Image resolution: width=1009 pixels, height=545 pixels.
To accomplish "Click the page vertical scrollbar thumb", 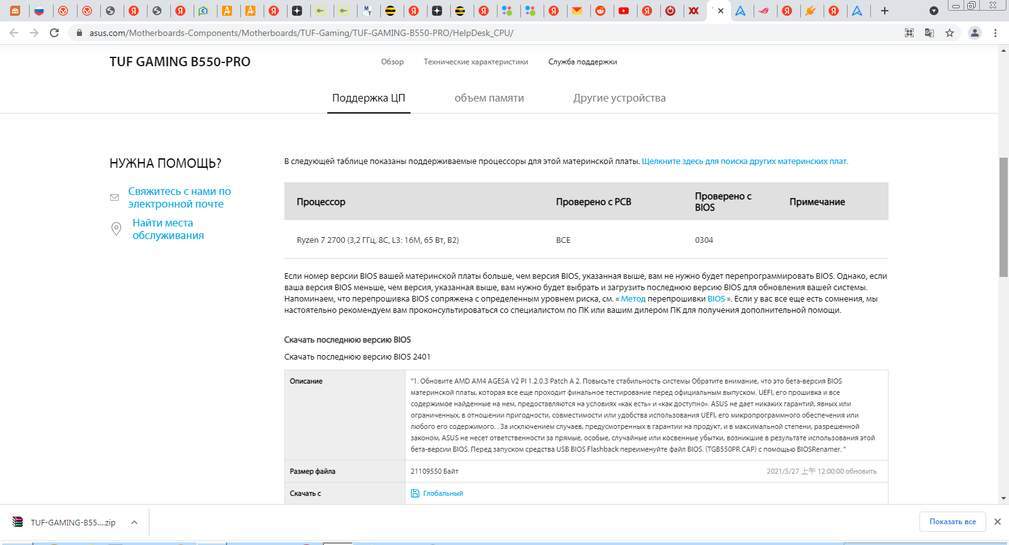I will [1003, 217].
